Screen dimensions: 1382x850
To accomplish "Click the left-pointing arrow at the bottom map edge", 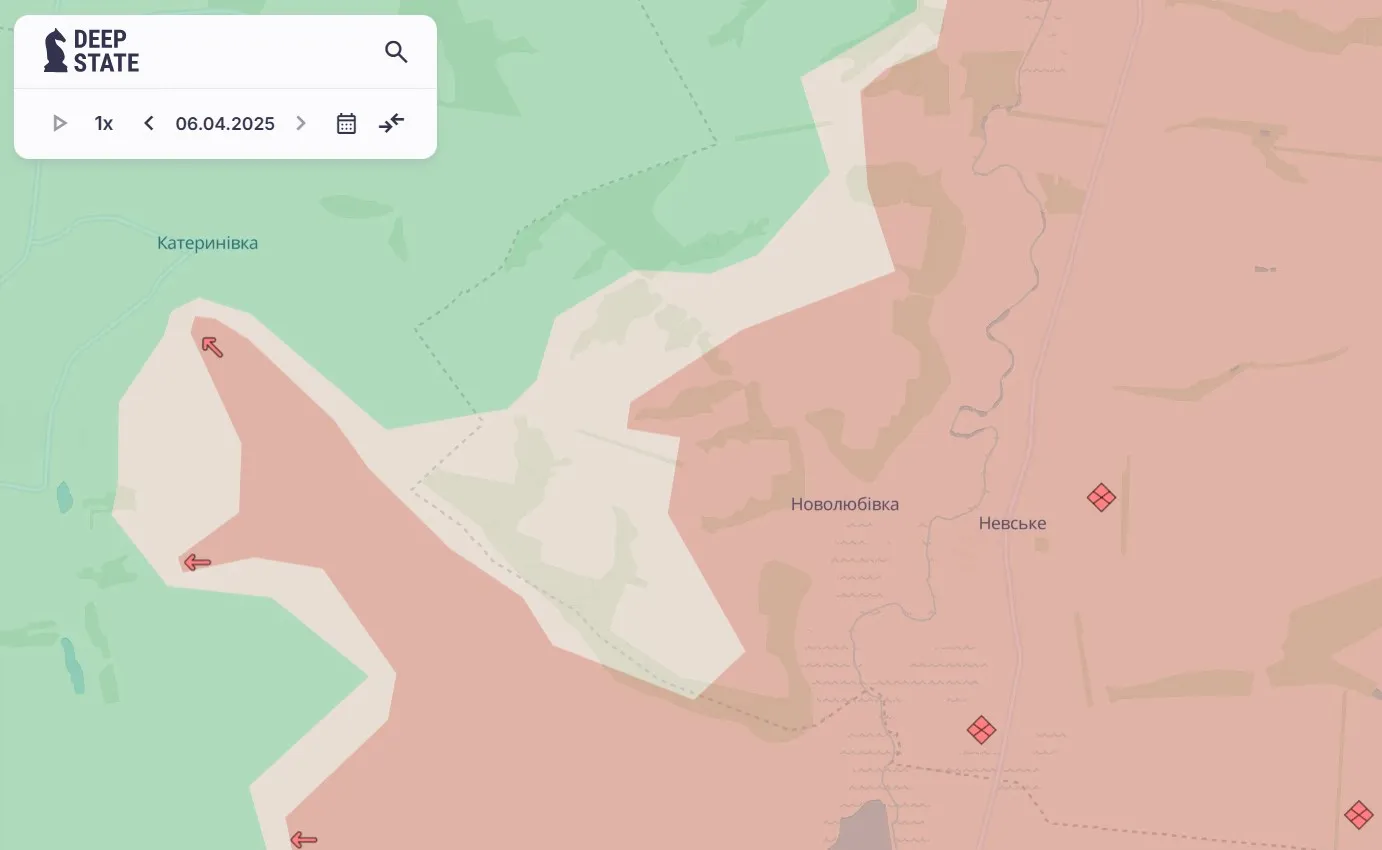I will coord(303,840).
